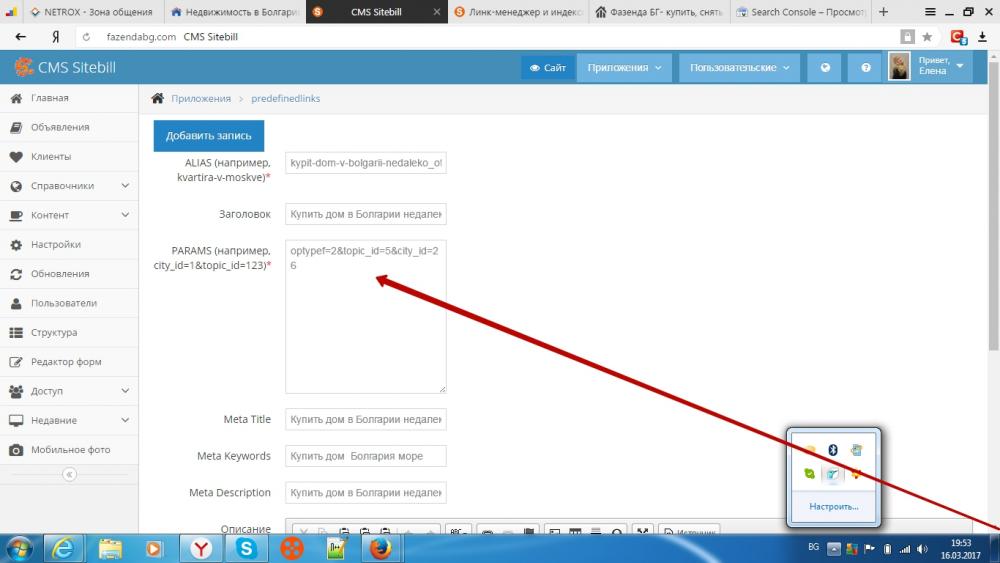Click the Настроить... tray link
Viewport: 1000px width, 563px height.
coord(834,507)
